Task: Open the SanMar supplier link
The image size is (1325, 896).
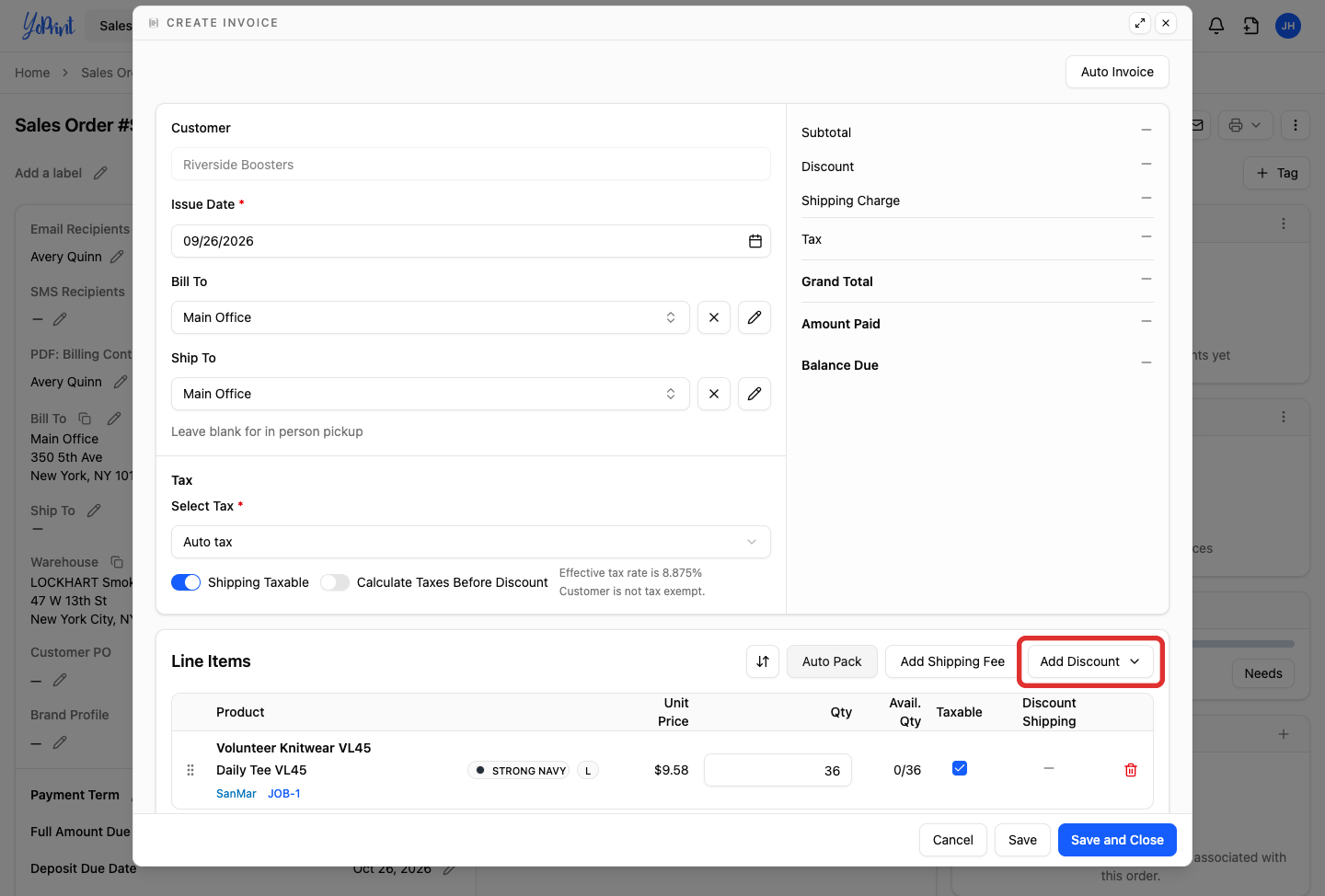Action: point(236,794)
